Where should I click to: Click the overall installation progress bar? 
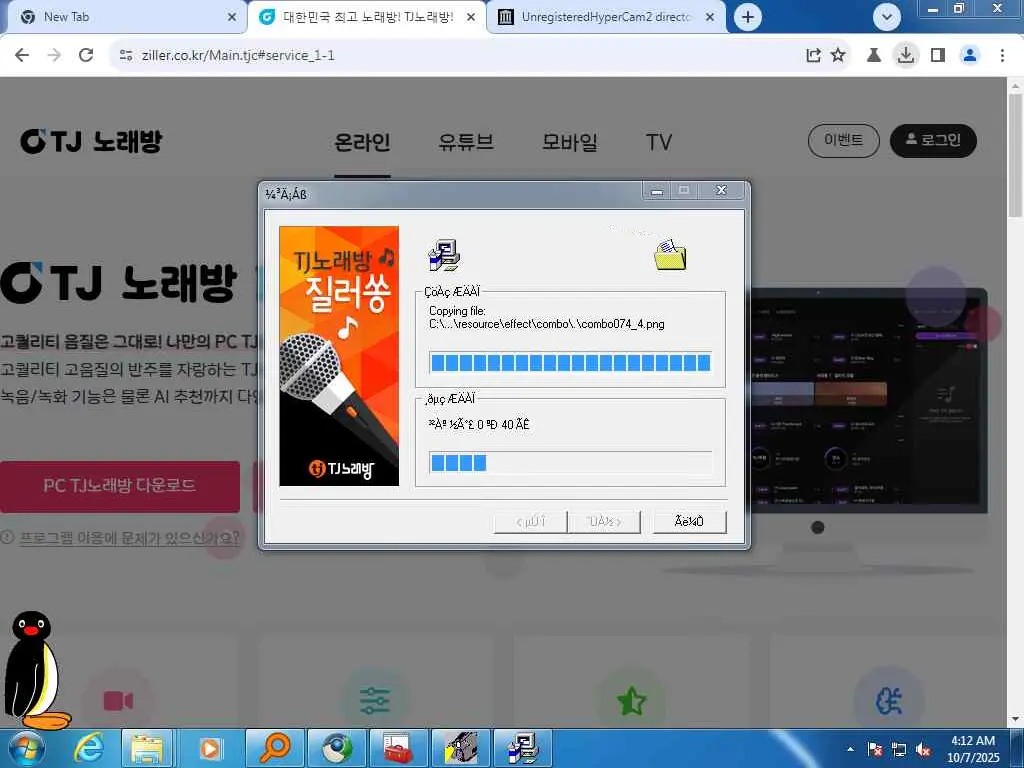[570, 462]
